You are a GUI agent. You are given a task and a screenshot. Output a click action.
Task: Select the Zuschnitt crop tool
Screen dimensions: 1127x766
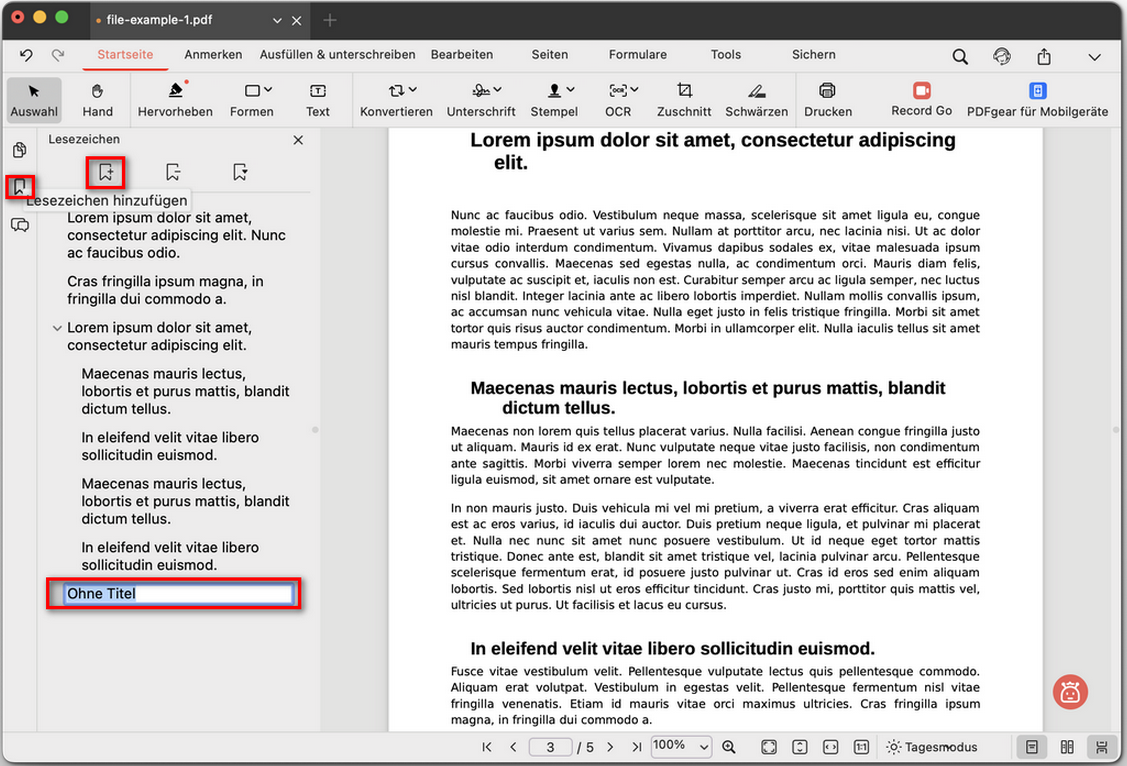tap(684, 100)
